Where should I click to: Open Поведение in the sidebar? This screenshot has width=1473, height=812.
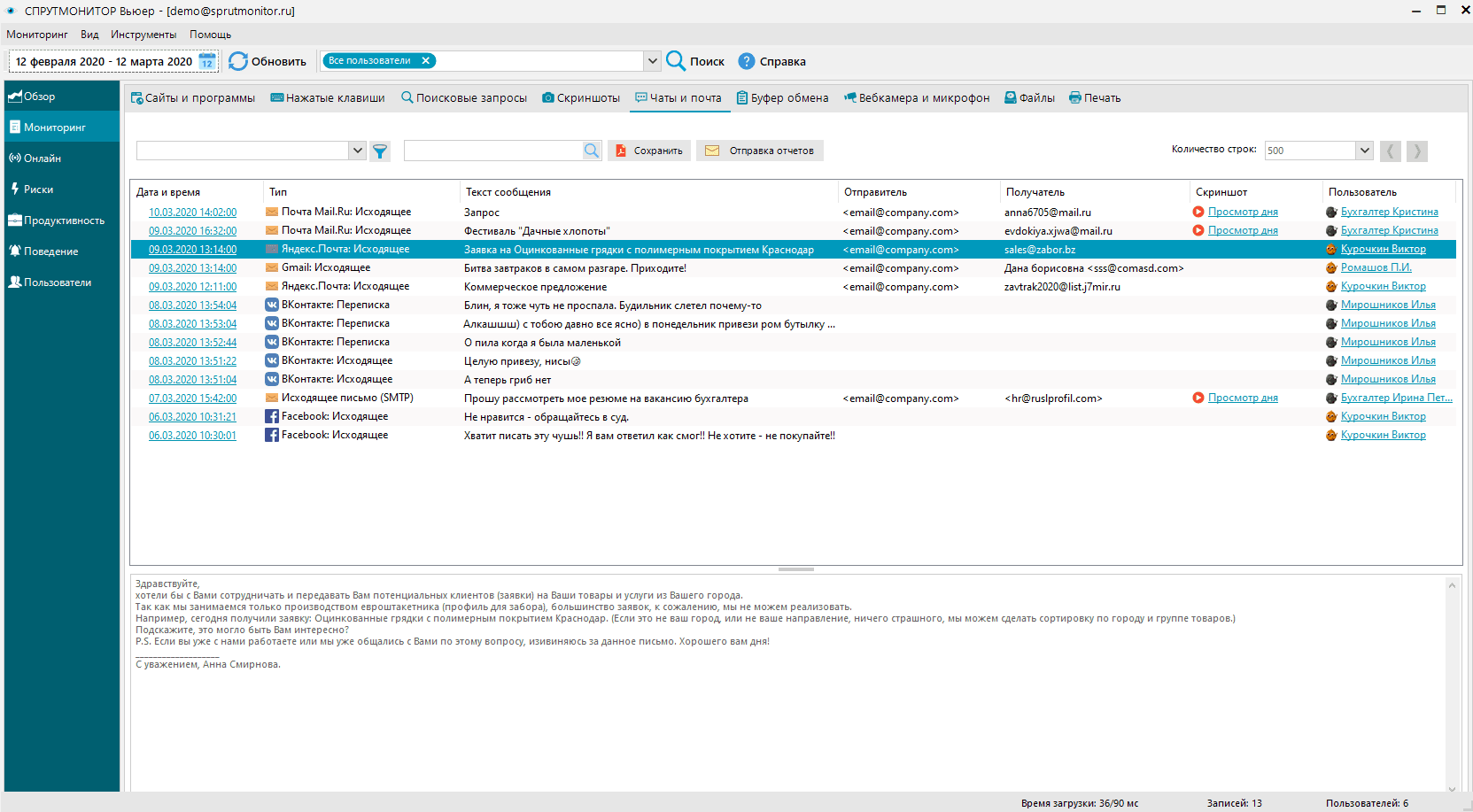(62, 251)
